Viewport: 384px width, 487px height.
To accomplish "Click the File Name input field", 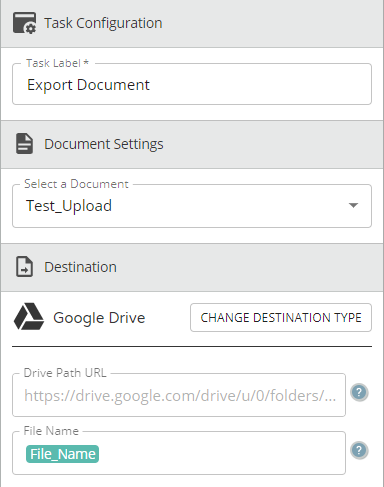I will coord(179,453).
